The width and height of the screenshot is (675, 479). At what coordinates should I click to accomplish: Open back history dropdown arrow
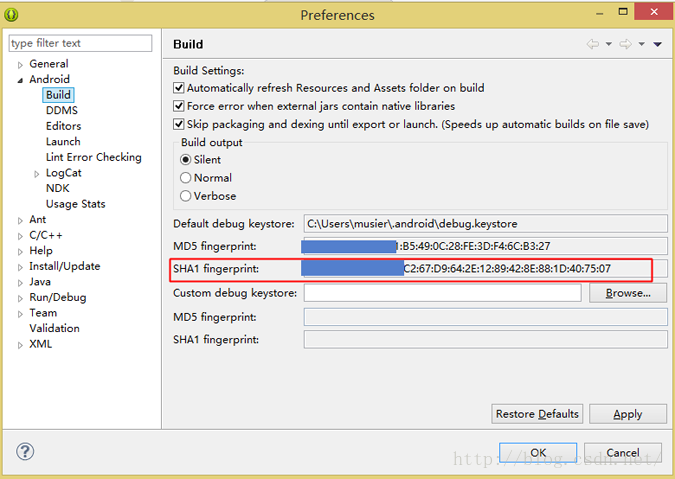point(608,45)
